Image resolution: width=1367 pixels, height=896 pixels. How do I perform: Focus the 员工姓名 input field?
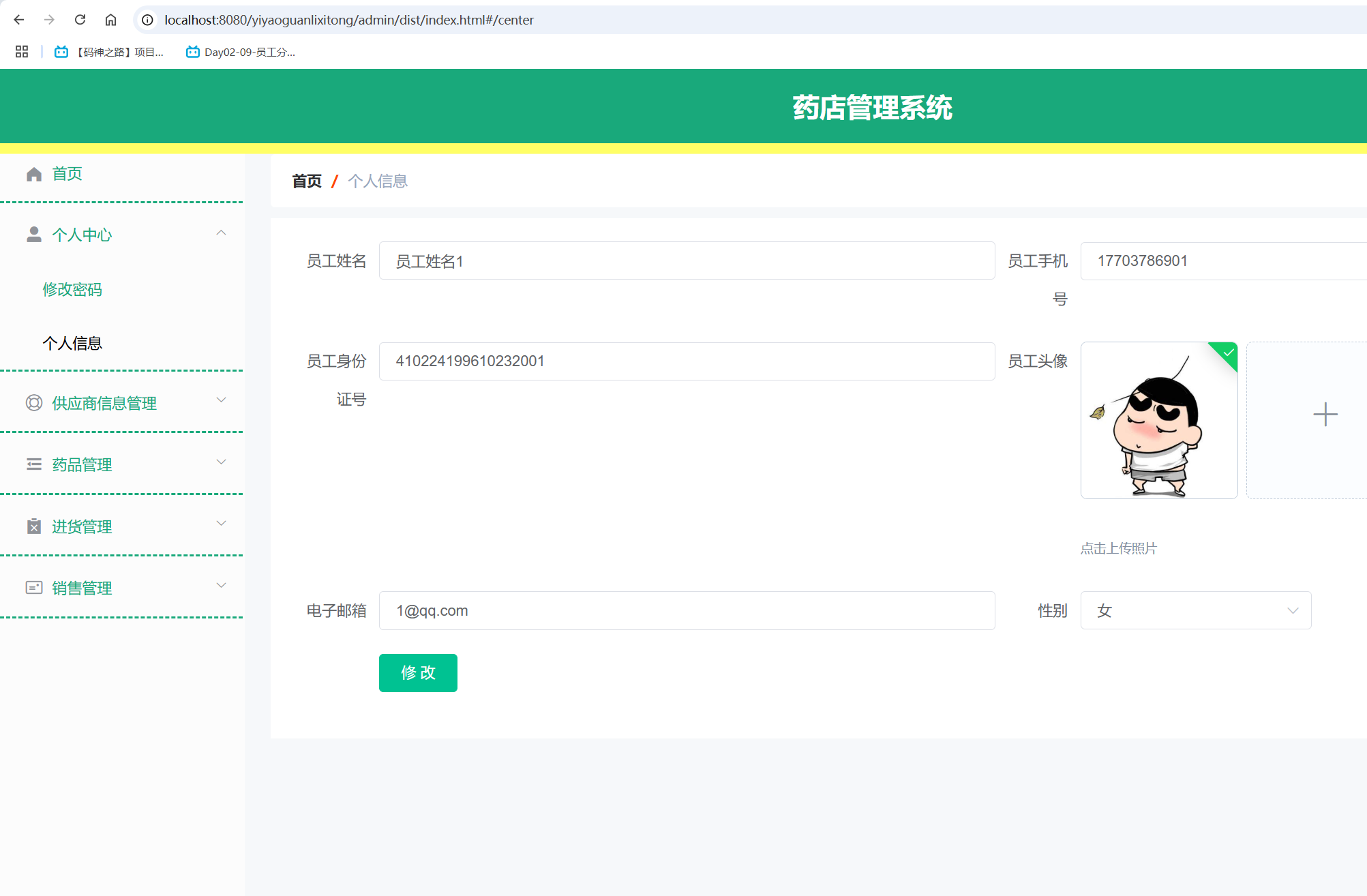[687, 260]
